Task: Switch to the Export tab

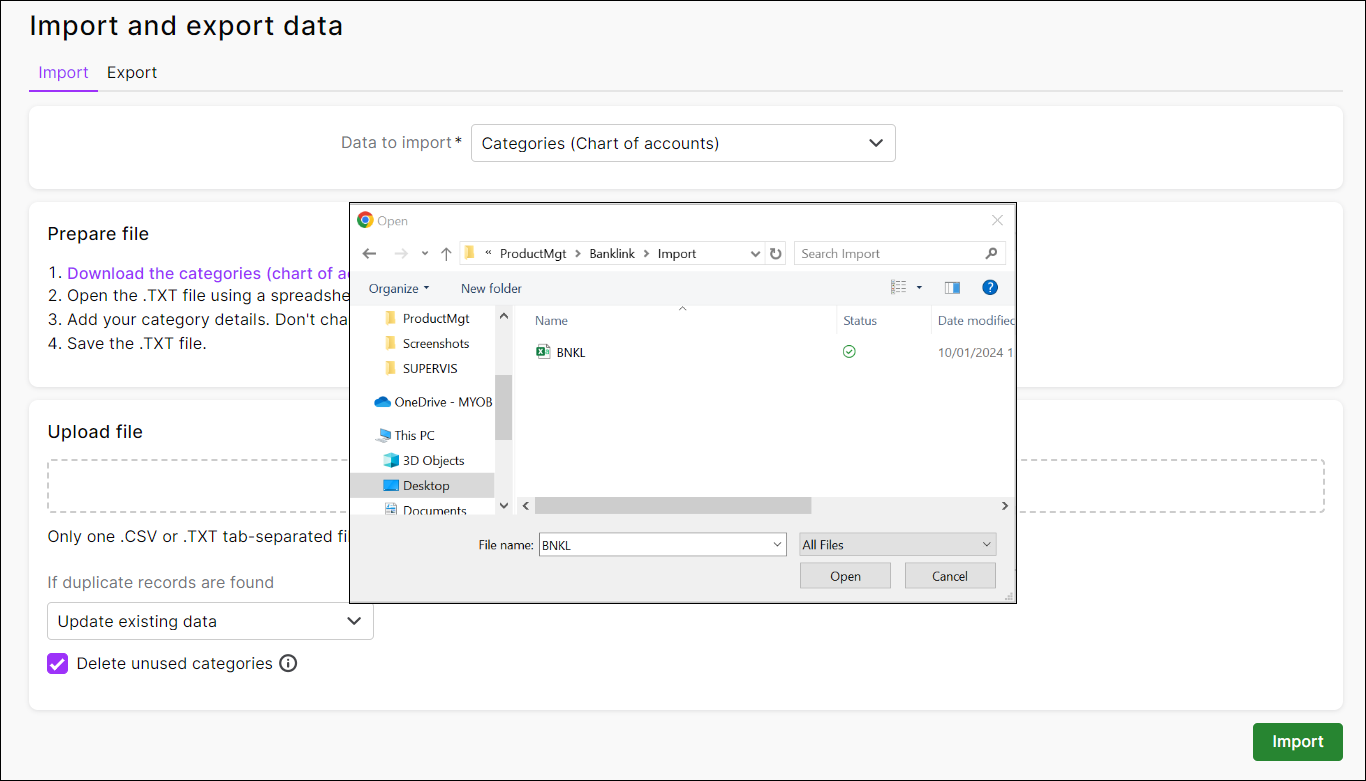Action: [x=132, y=72]
